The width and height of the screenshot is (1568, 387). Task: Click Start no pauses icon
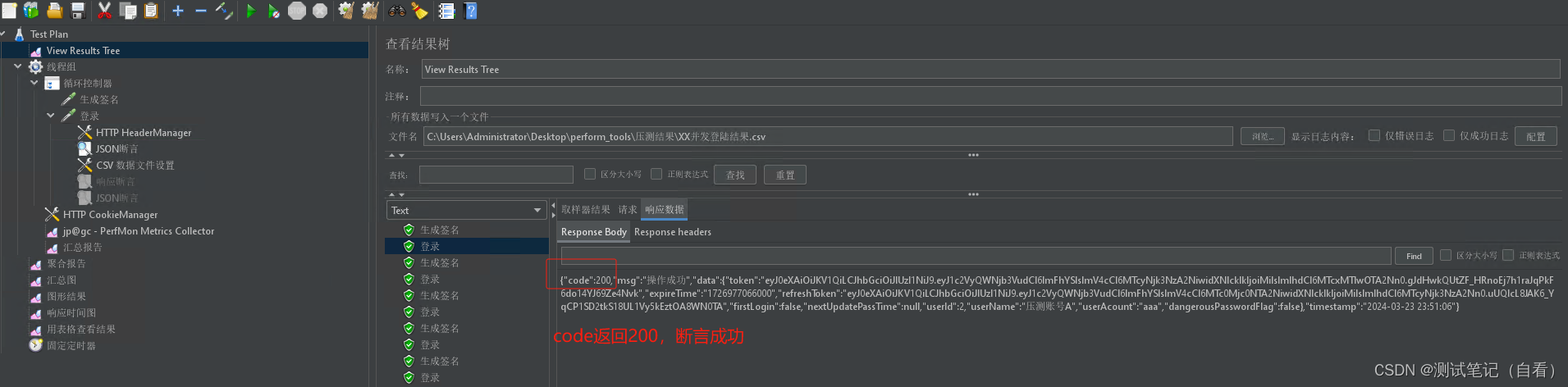(x=274, y=11)
